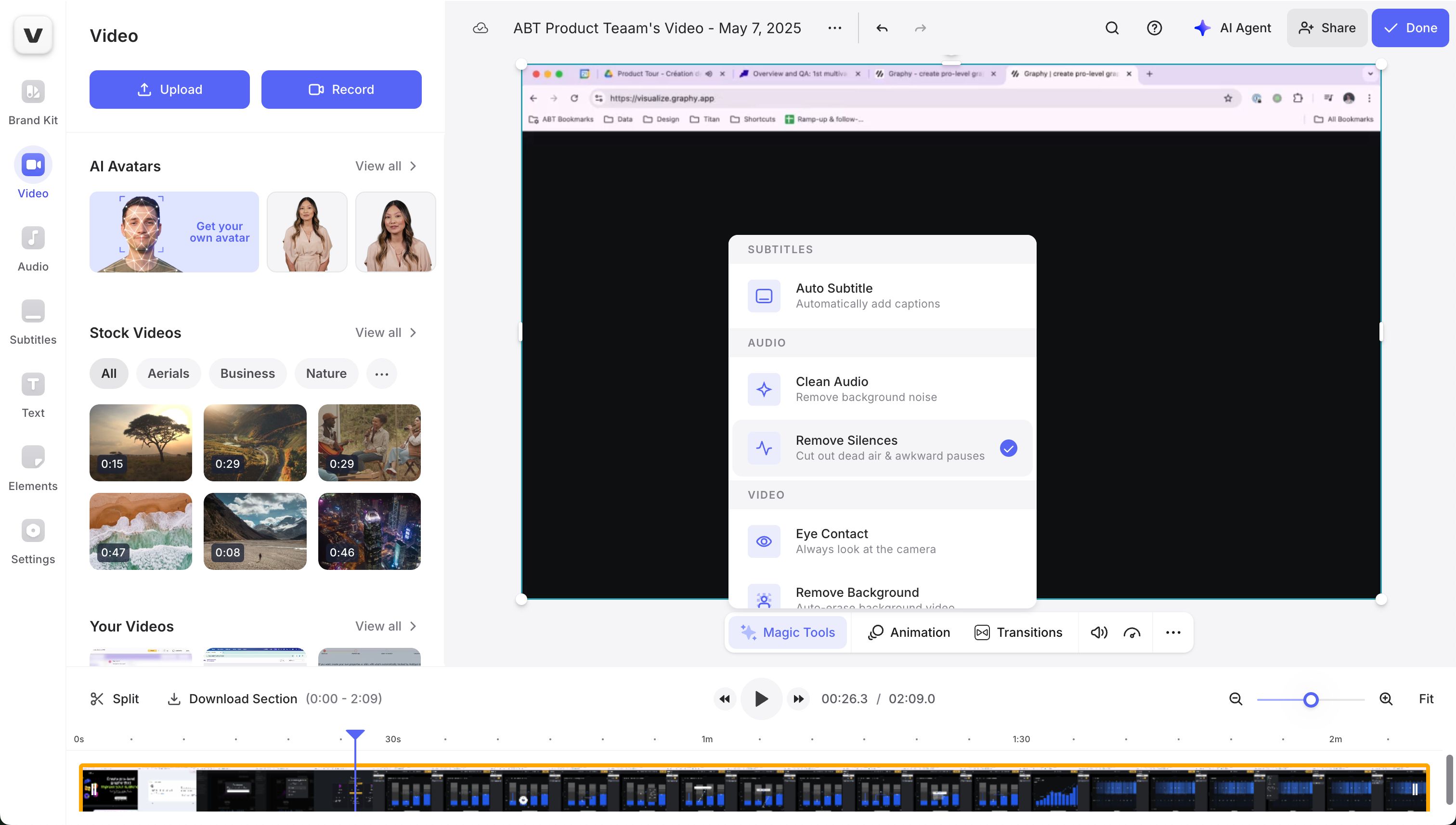Show more stock video categories

coord(381,374)
